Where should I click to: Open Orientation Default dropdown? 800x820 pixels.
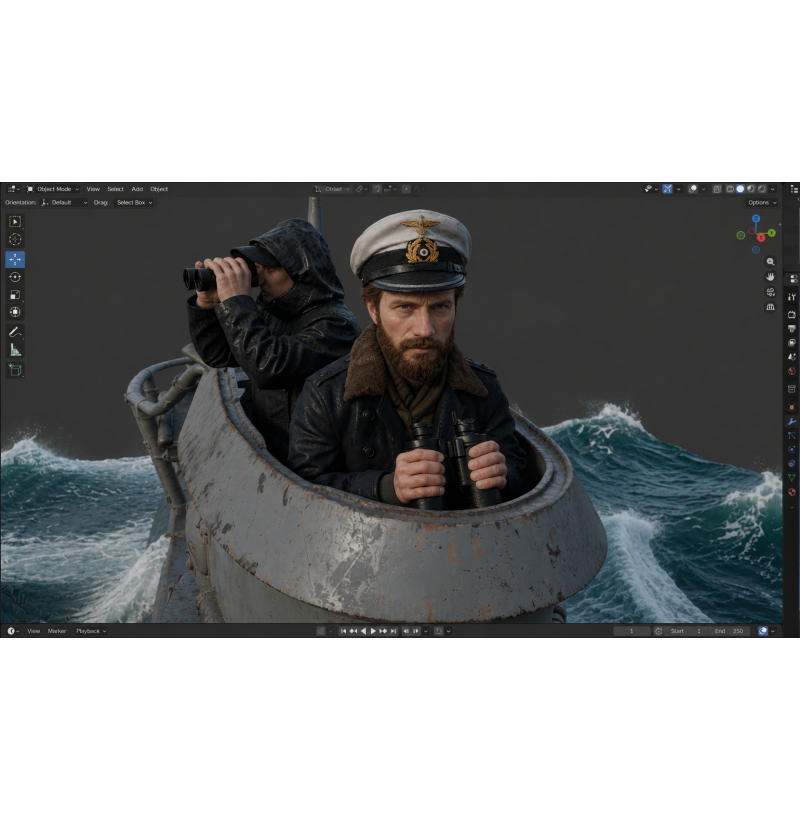point(64,202)
